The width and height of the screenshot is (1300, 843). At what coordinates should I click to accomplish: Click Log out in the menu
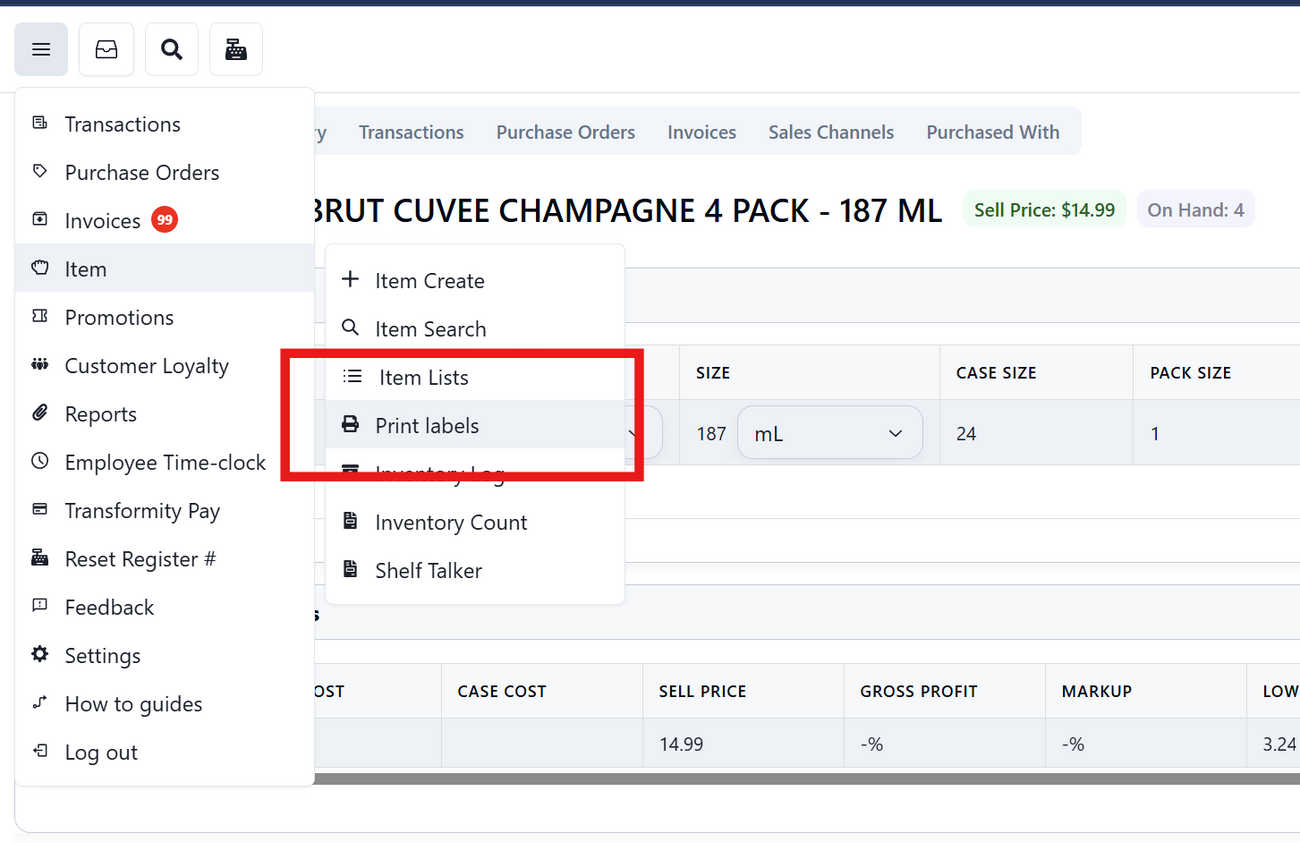[101, 752]
